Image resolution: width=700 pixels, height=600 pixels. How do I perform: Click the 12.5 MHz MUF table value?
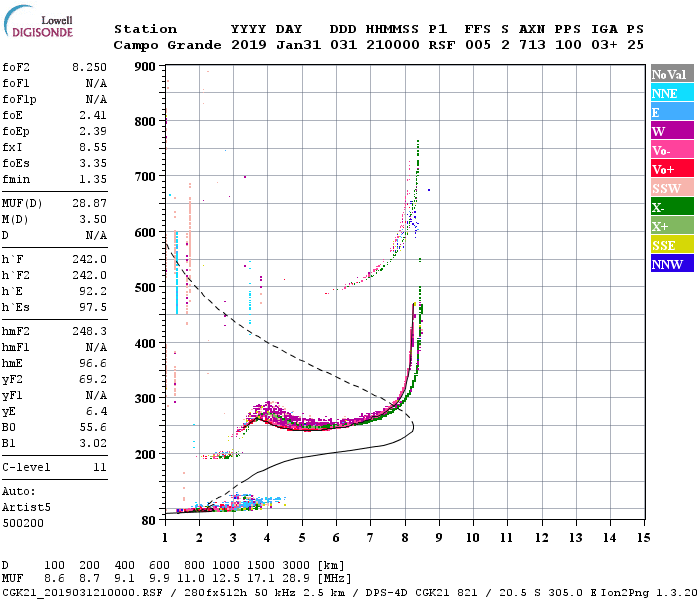226,579
